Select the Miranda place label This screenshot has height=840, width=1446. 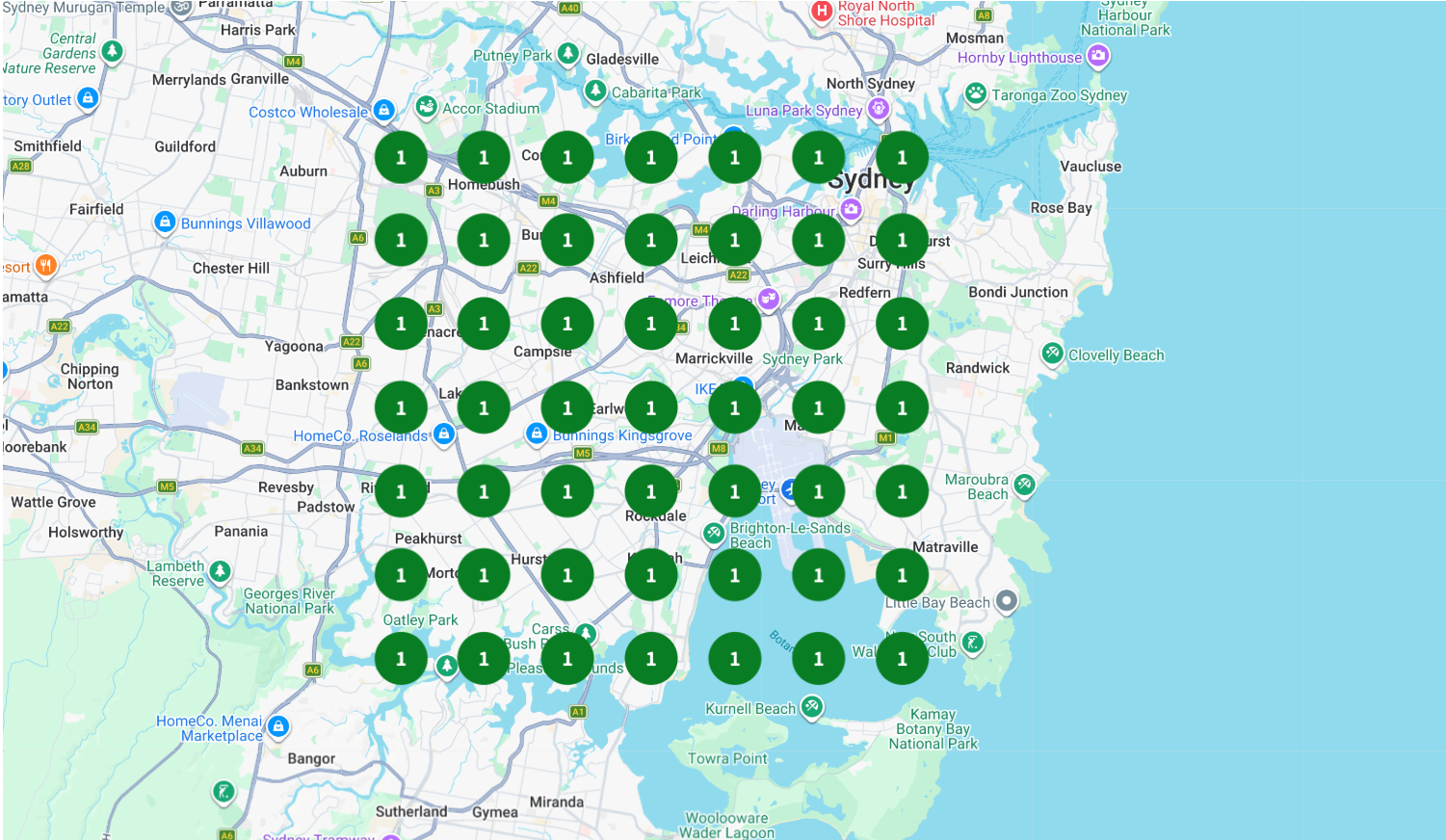pyautogui.click(x=557, y=801)
